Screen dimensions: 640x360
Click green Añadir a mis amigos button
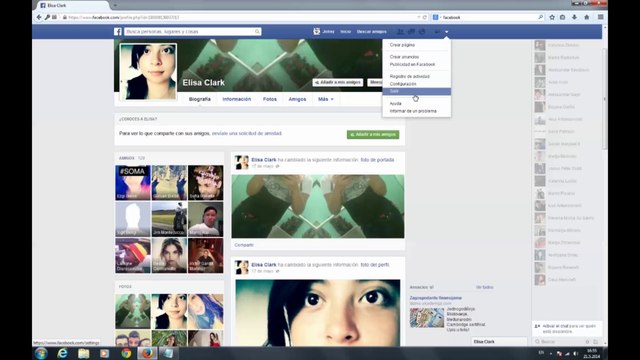pos(373,134)
